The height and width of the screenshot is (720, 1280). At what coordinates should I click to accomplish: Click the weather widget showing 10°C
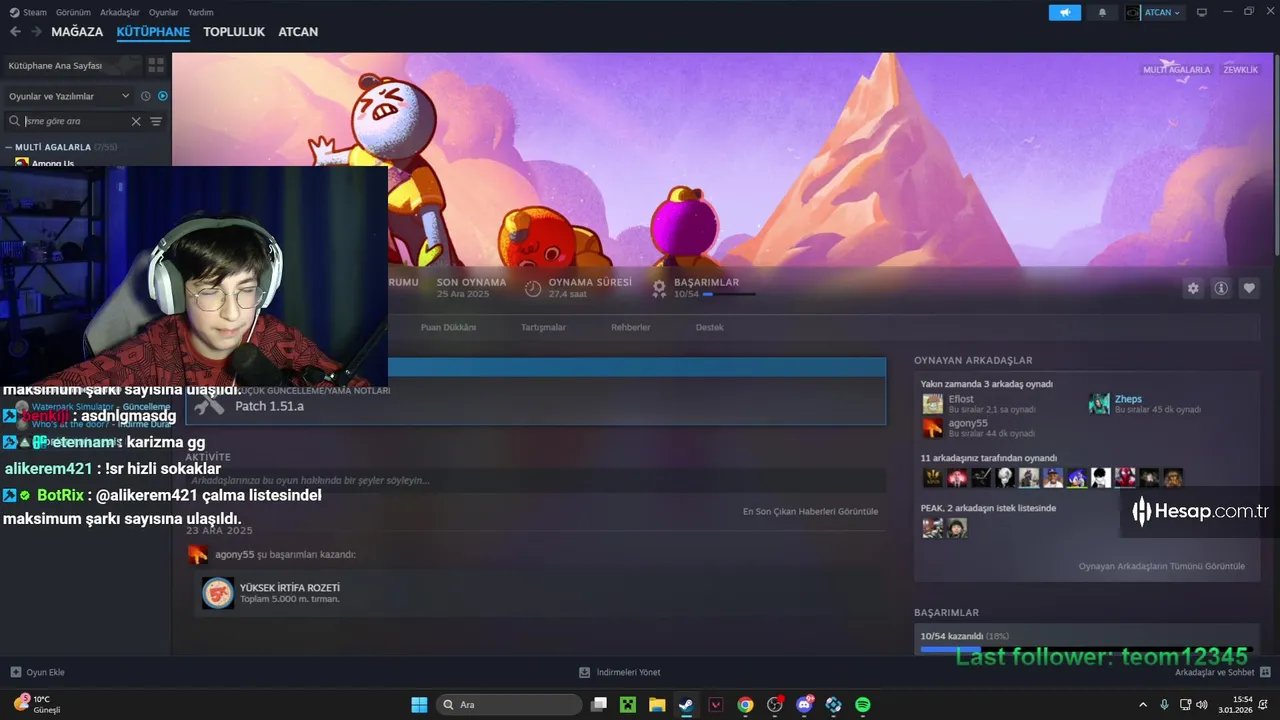[37, 704]
